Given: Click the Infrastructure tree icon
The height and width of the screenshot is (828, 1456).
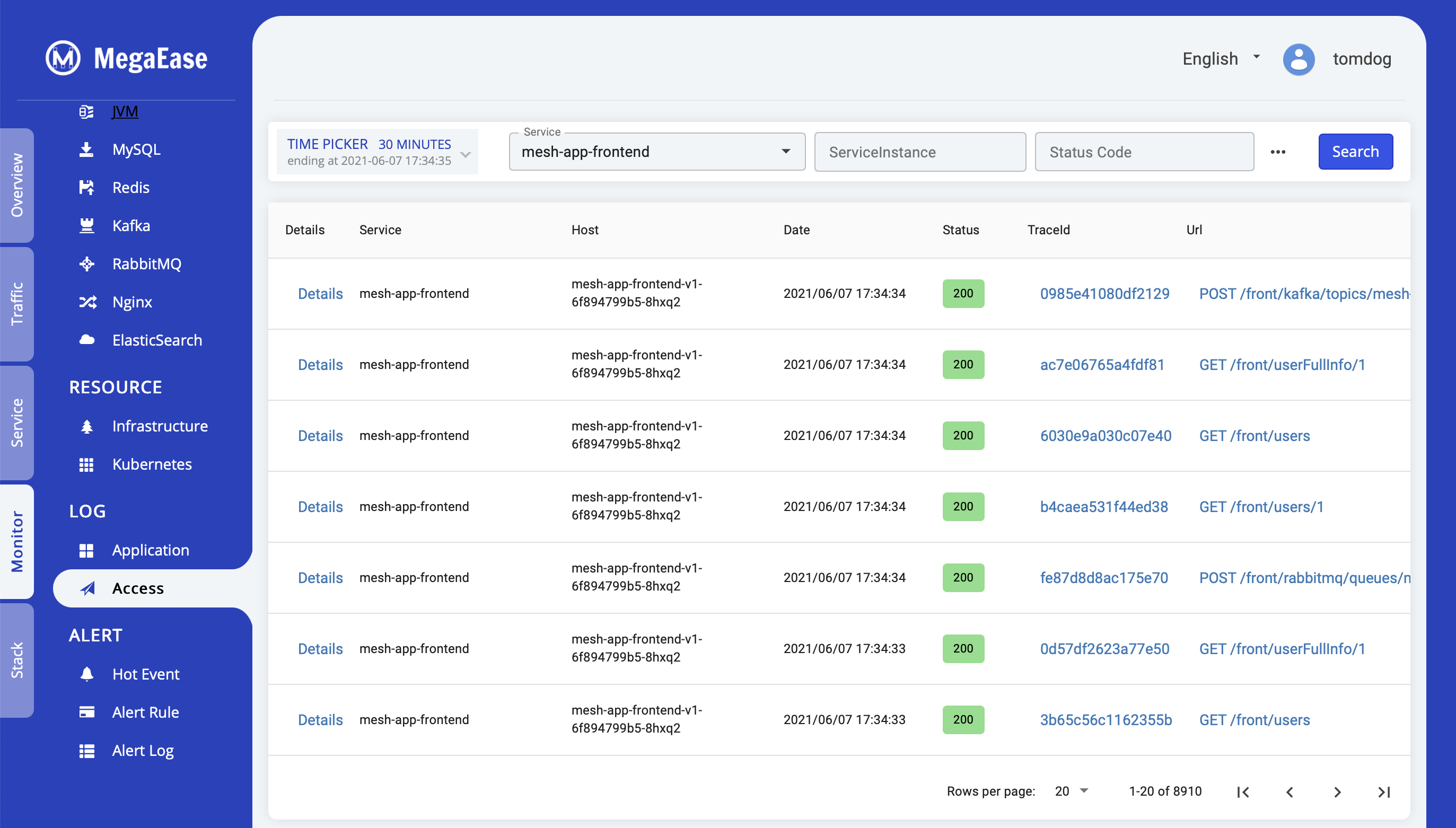Looking at the screenshot, I should [x=86, y=426].
